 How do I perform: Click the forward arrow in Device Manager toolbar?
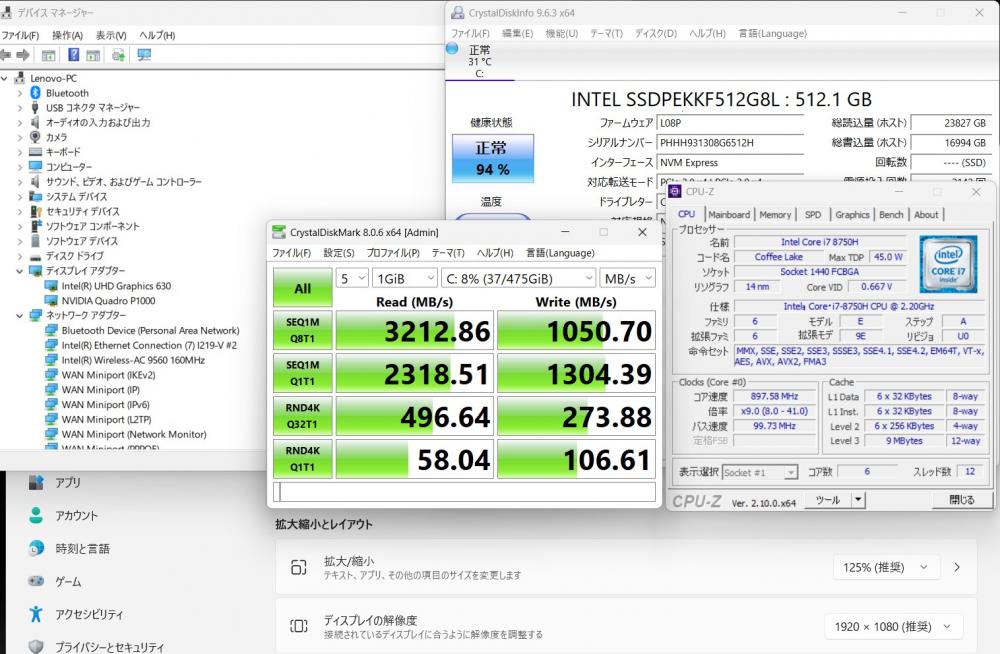click(x=23, y=56)
